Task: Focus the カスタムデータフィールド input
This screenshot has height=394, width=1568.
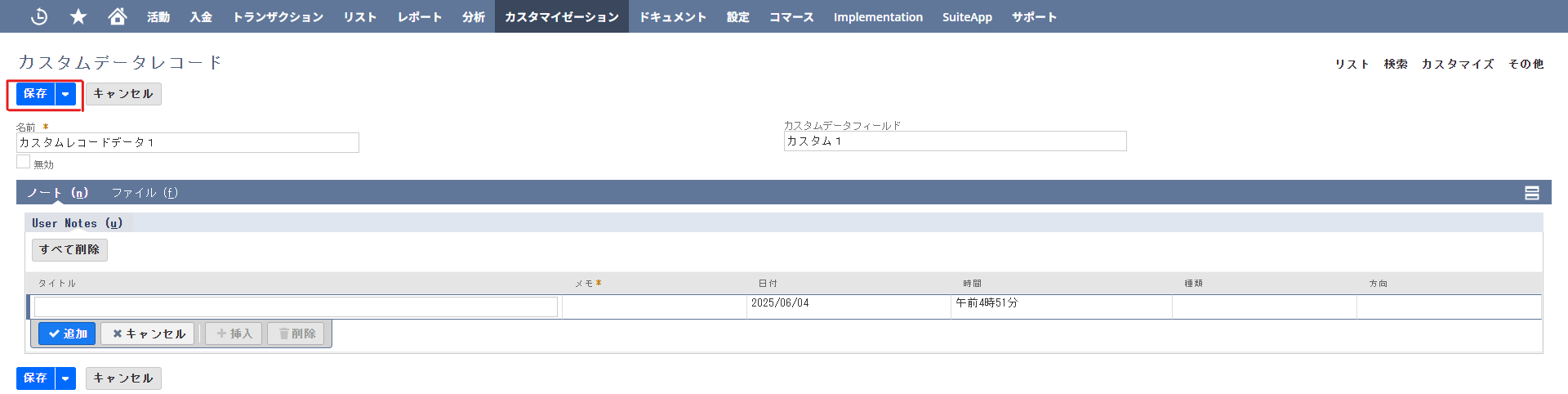Action: [955, 141]
